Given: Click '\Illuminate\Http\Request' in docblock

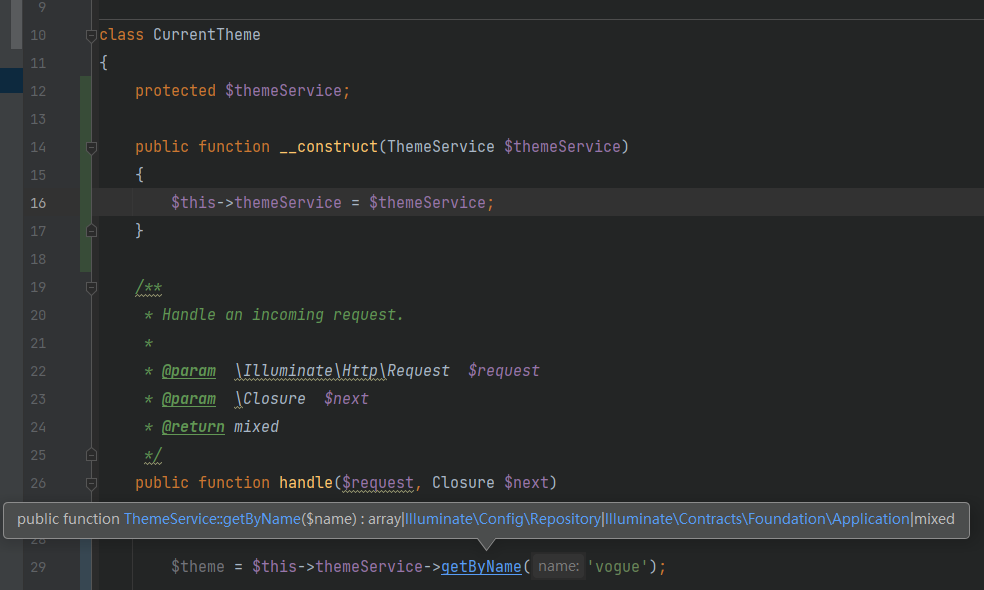Looking at the screenshot, I should coord(342,371).
